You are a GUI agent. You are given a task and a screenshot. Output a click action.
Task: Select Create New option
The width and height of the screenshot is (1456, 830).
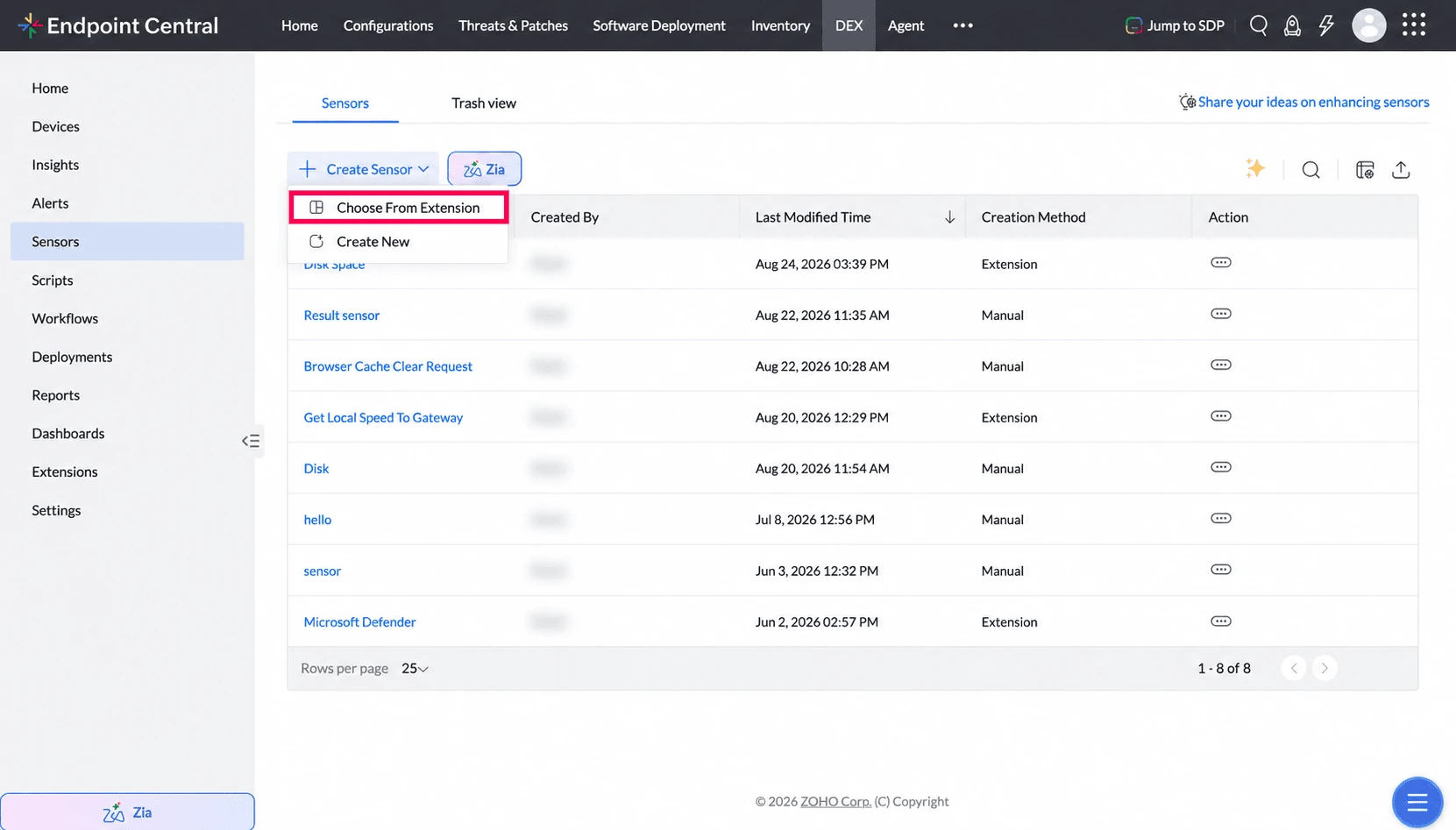399,241
